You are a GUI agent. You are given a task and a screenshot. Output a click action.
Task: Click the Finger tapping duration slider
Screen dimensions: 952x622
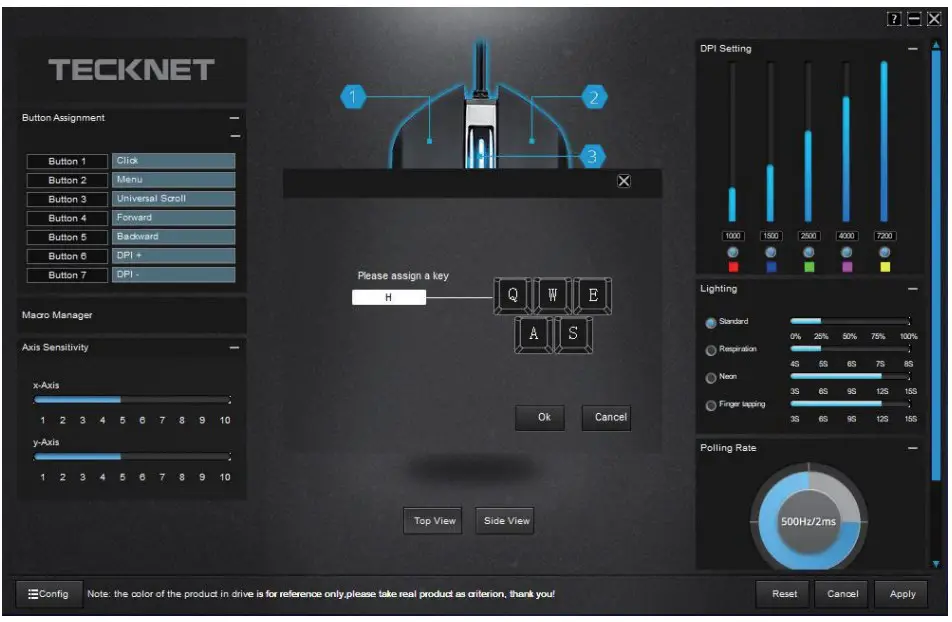[x=850, y=403]
